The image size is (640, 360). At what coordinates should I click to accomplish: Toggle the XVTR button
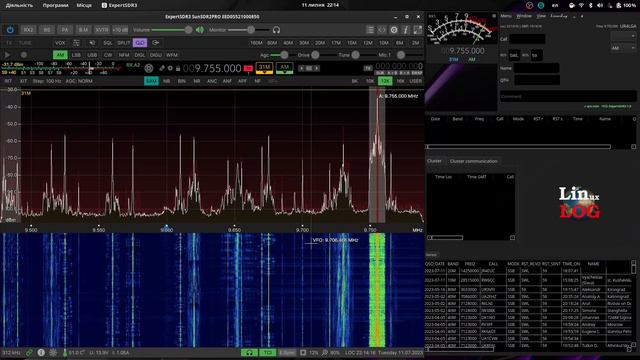click(102, 30)
